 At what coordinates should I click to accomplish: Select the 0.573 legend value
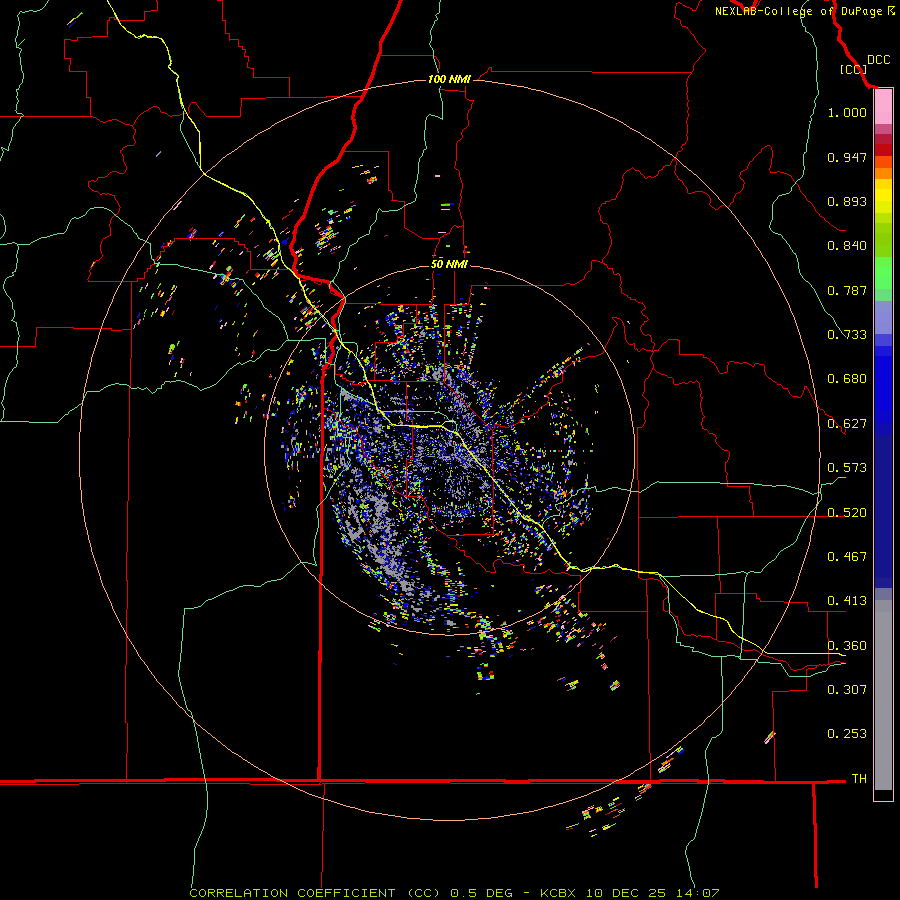pos(847,468)
